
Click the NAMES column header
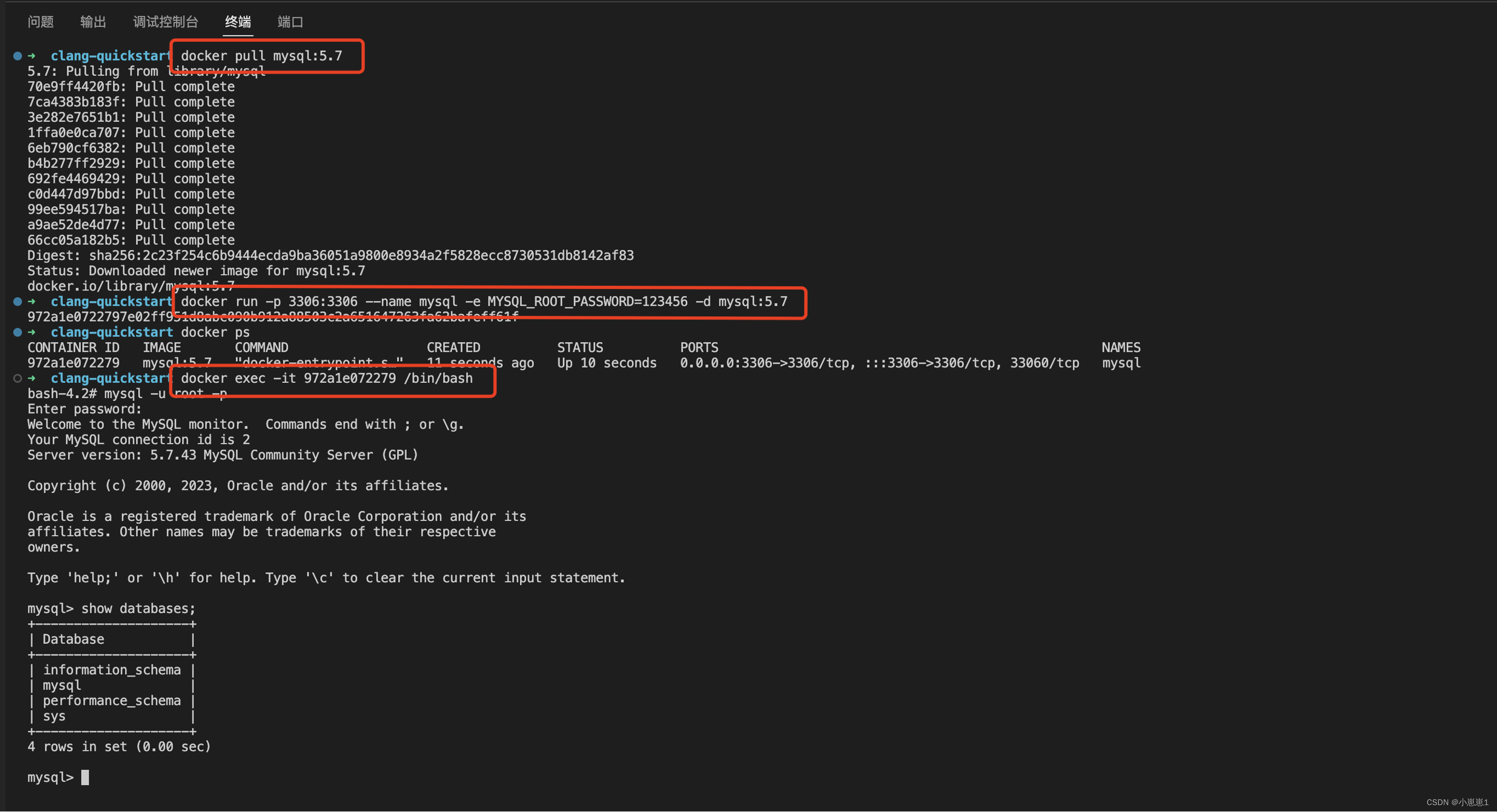tap(1121, 347)
